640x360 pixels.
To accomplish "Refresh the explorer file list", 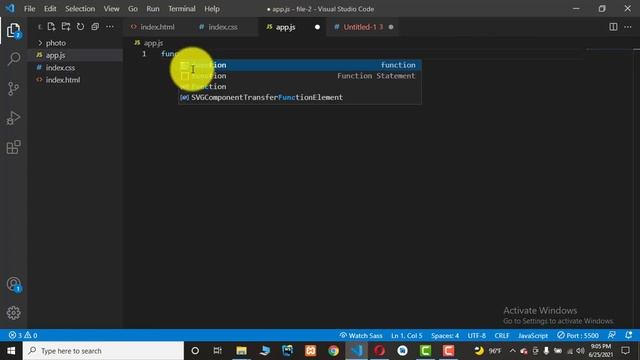I will click(80, 27).
